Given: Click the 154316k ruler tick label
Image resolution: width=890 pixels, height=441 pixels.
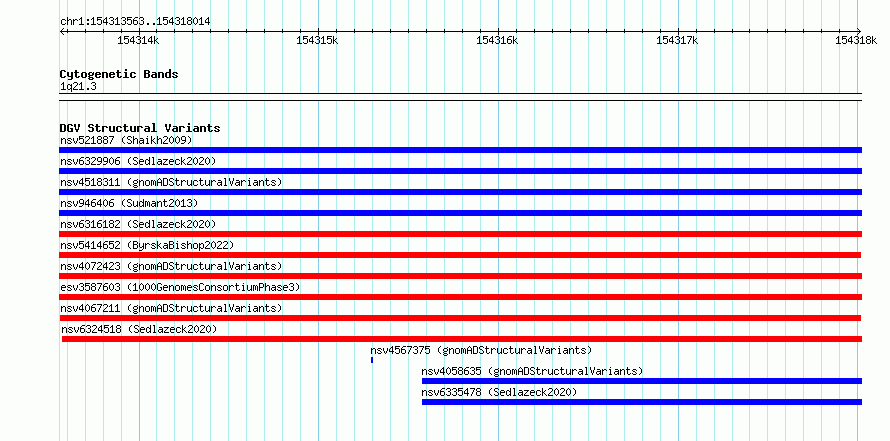Looking at the screenshot, I should click(x=497, y=40).
